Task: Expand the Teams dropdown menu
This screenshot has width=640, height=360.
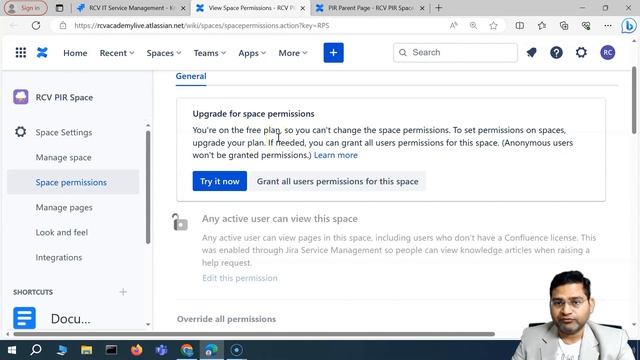Action: click(x=210, y=53)
